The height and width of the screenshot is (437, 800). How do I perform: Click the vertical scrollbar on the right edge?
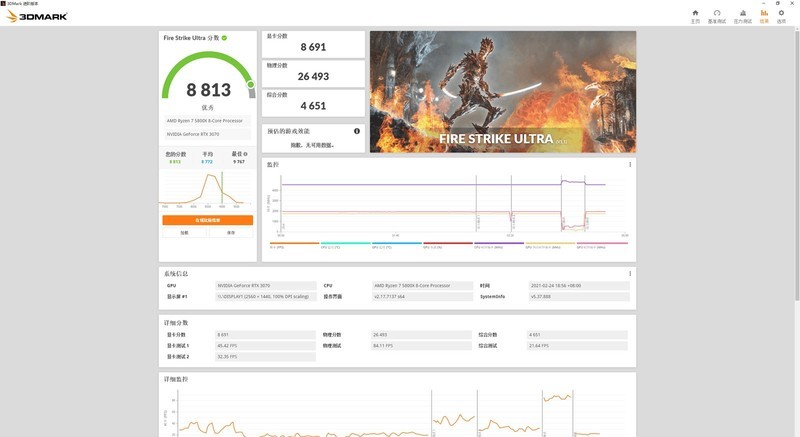(797, 163)
